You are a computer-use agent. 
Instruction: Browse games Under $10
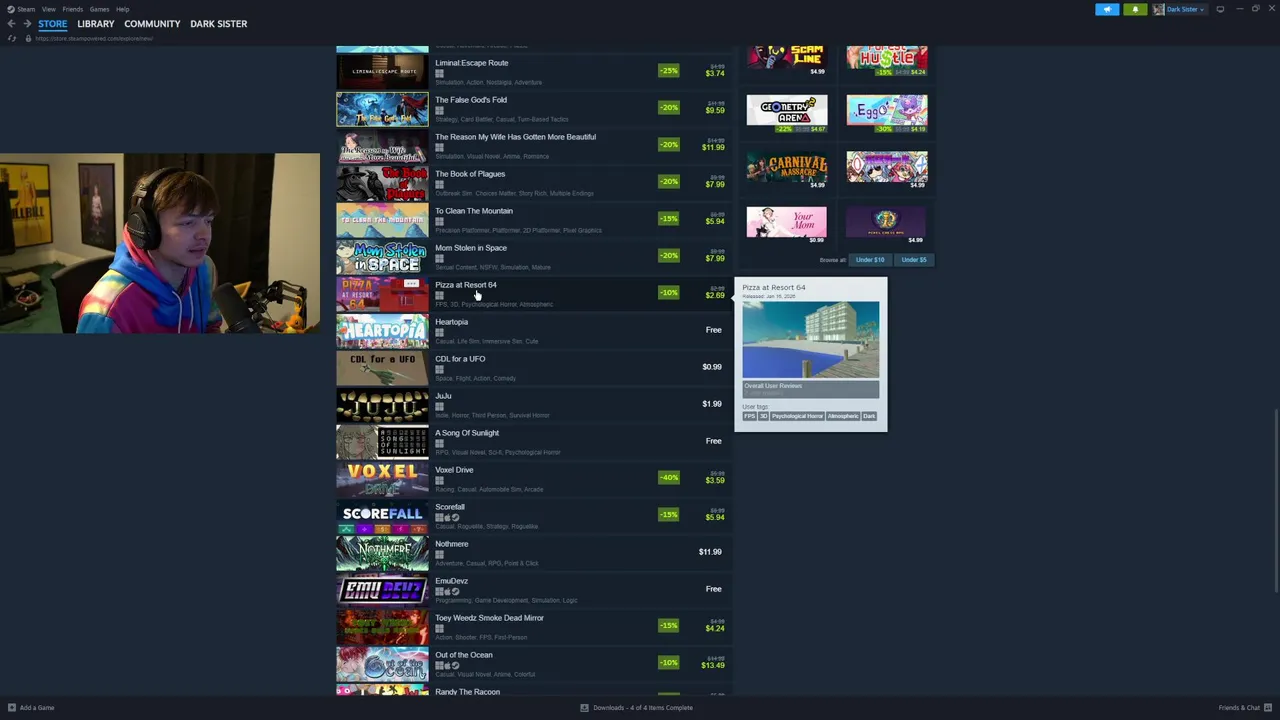point(870,260)
